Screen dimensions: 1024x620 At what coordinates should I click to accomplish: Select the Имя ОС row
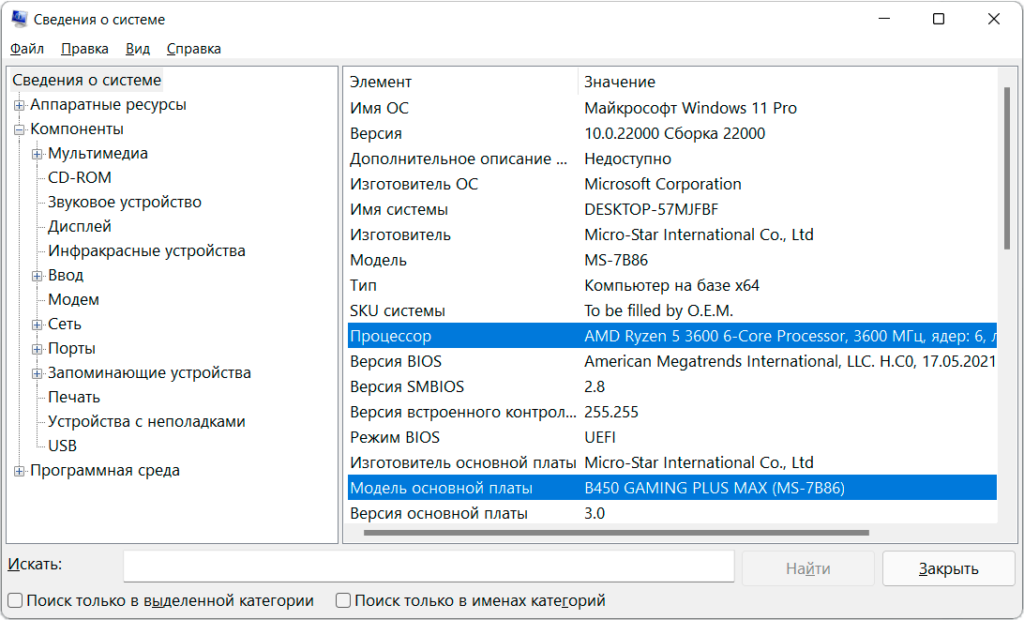pos(672,108)
